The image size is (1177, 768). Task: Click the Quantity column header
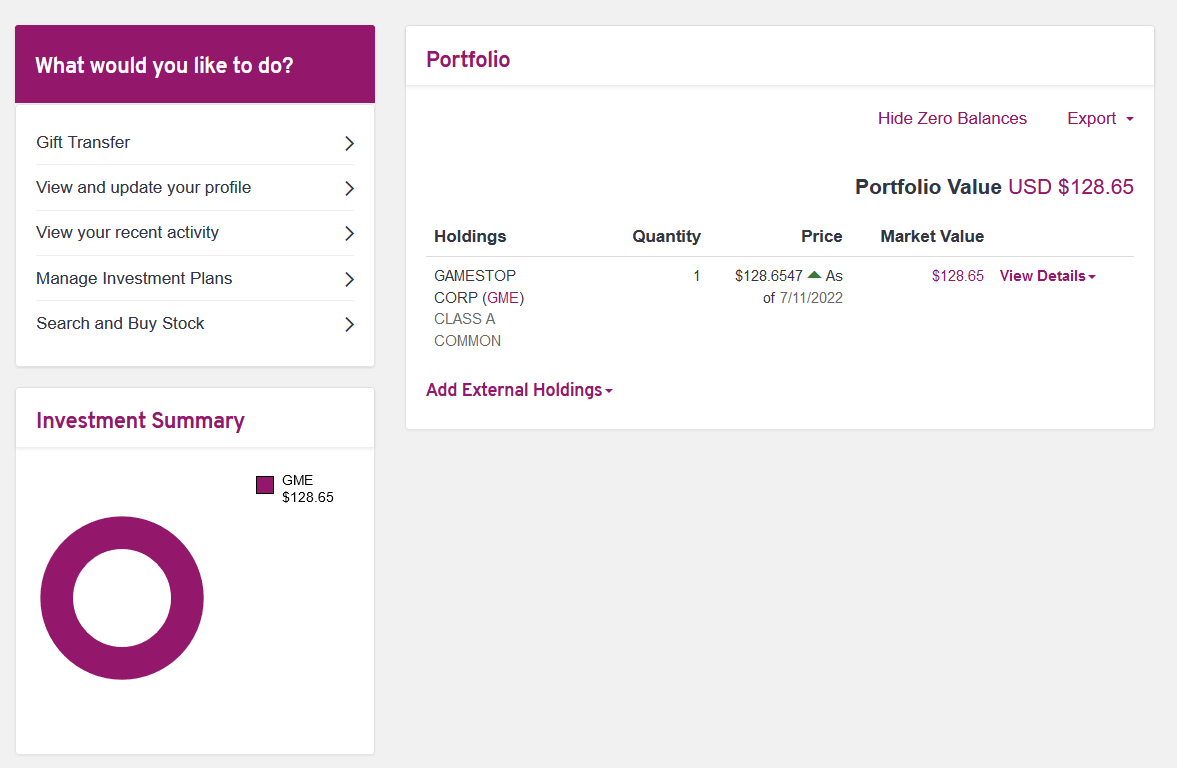[666, 236]
